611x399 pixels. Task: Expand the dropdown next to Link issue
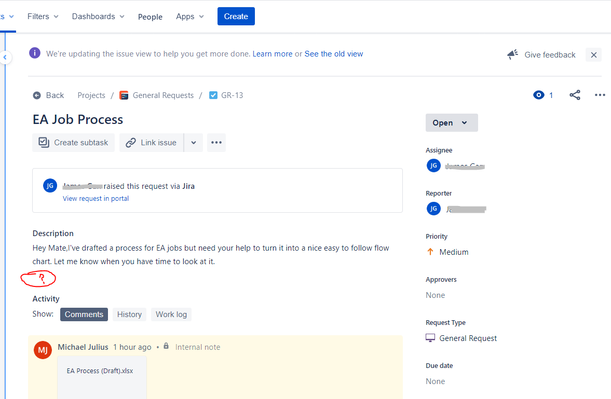point(193,143)
